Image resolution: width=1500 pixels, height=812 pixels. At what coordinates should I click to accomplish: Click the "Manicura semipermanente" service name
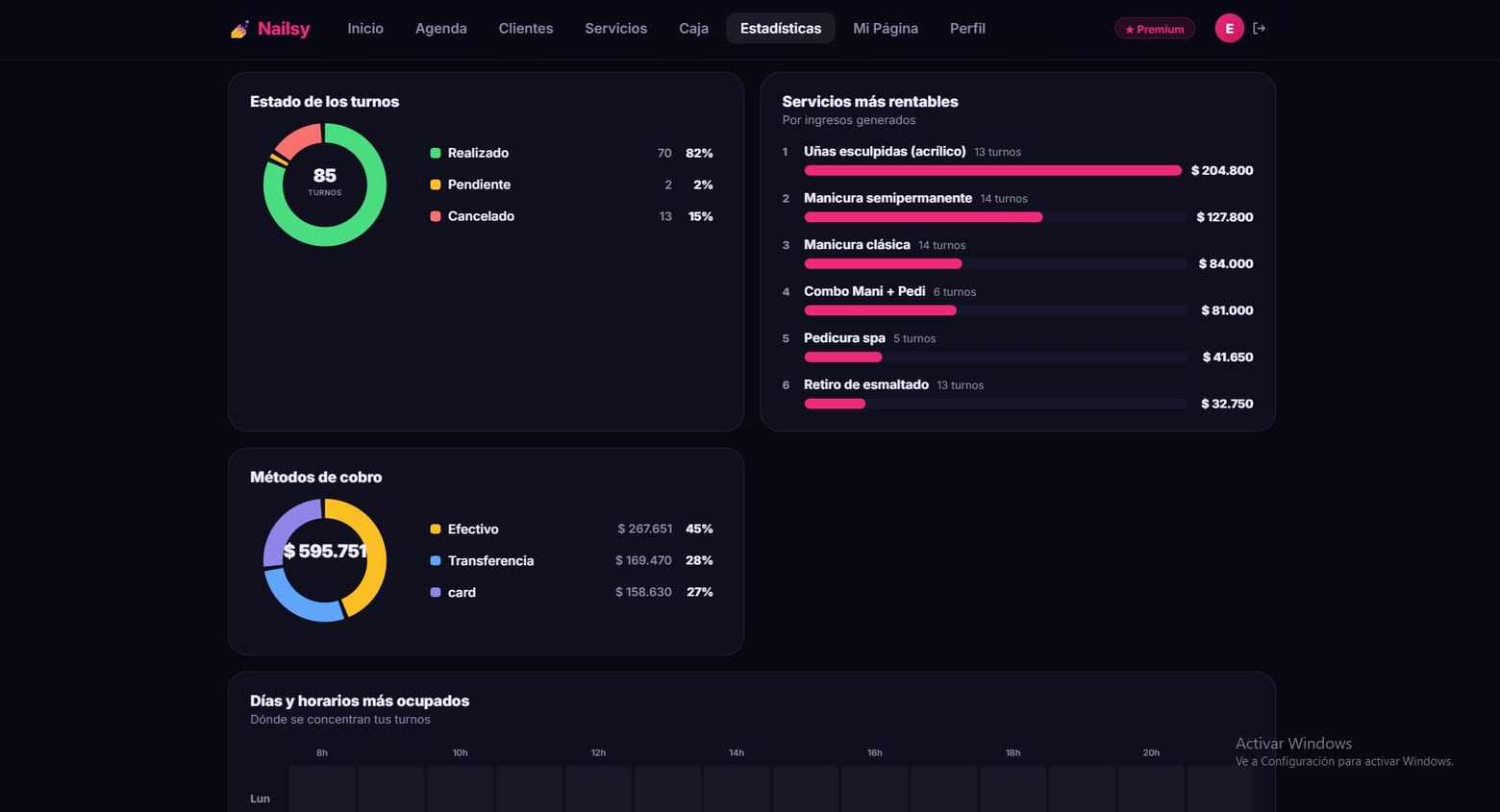[887, 198]
